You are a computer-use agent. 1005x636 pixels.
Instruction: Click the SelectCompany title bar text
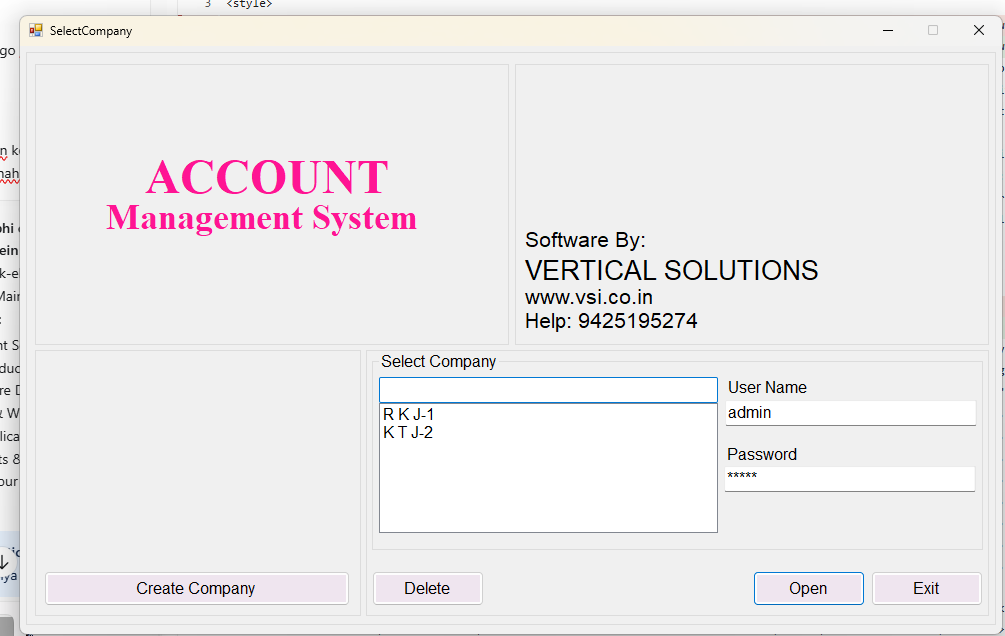click(91, 31)
